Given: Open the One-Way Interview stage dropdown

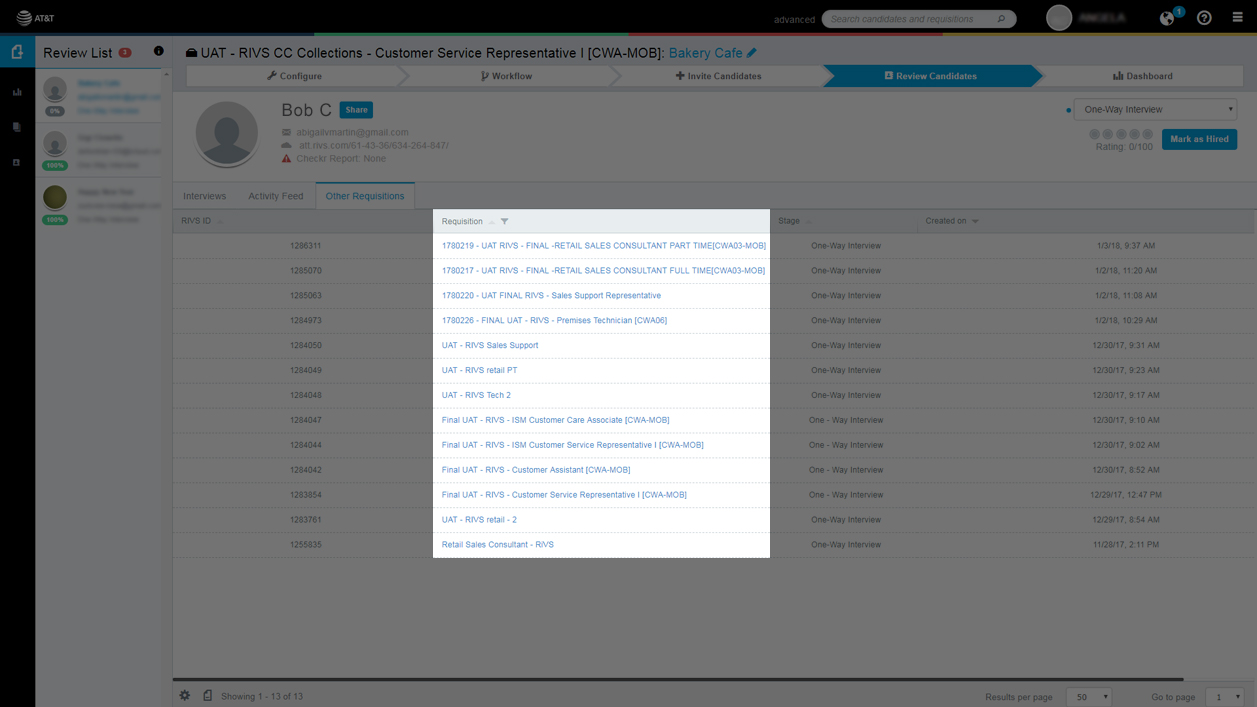Looking at the screenshot, I should coord(1156,110).
